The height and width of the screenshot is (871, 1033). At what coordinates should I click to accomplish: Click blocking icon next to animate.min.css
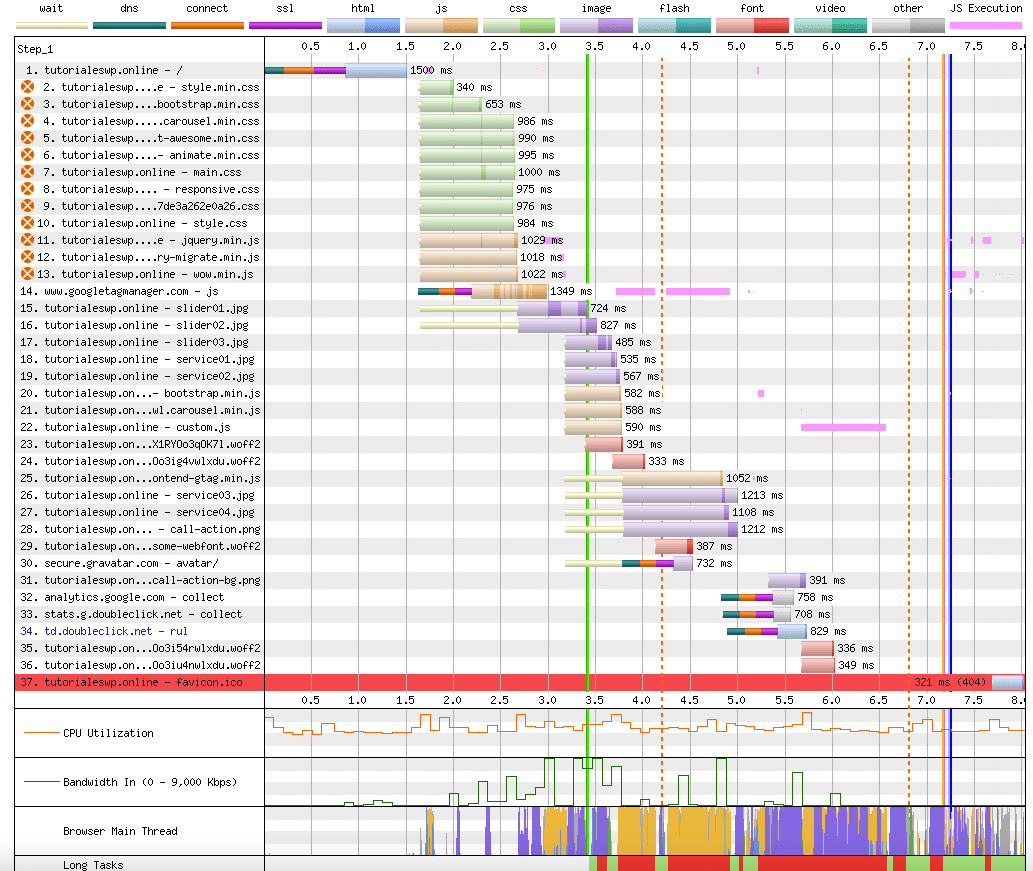point(28,156)
